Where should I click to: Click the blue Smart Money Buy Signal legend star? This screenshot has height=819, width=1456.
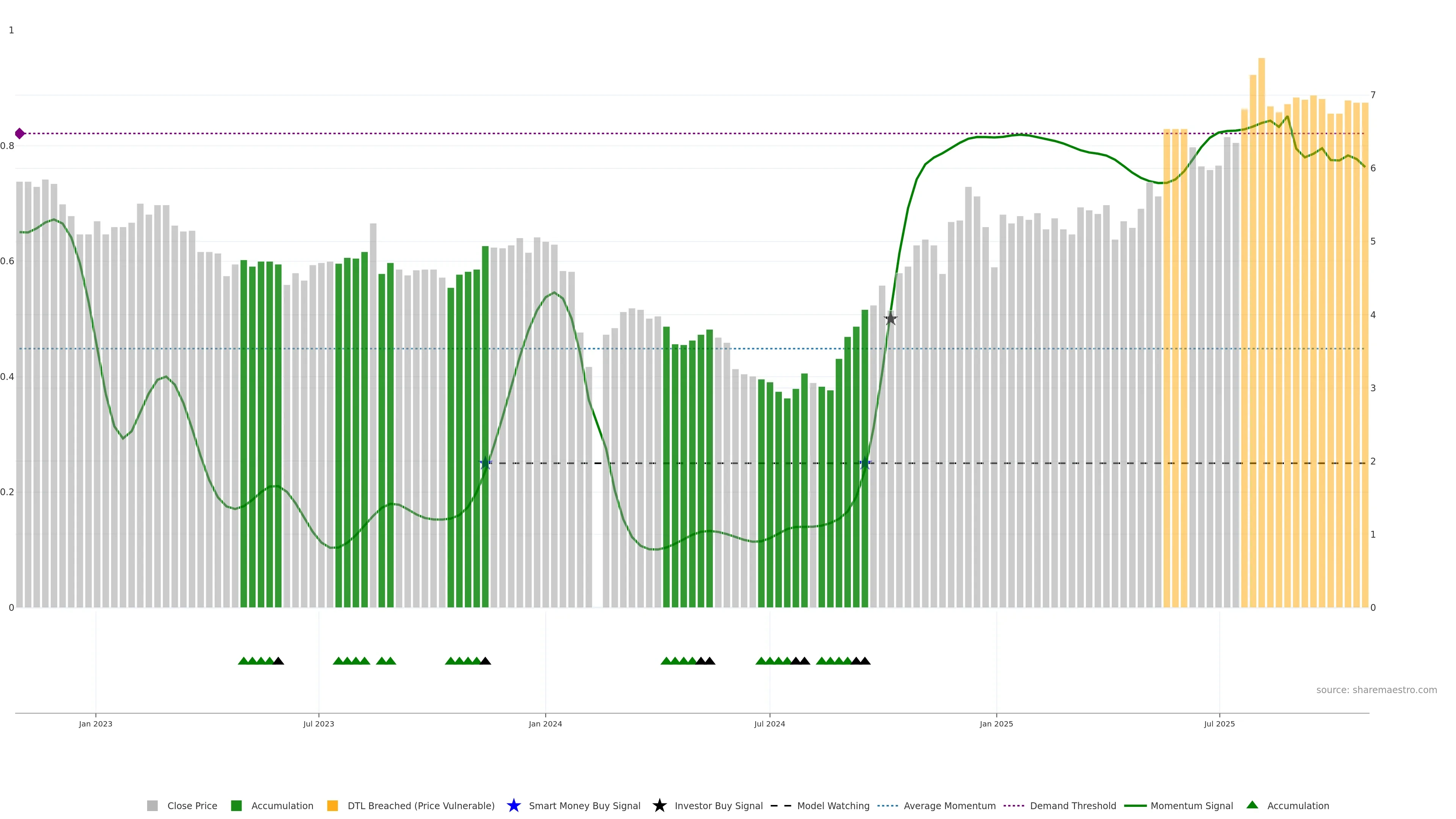point(513,805)
